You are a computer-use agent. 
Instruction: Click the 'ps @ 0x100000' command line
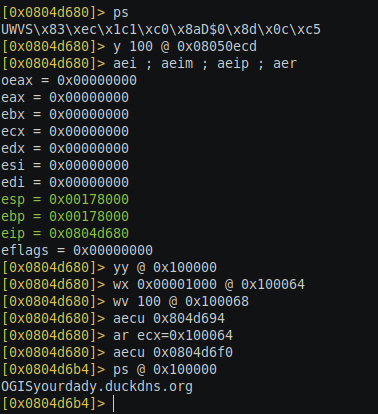point(165,369)
